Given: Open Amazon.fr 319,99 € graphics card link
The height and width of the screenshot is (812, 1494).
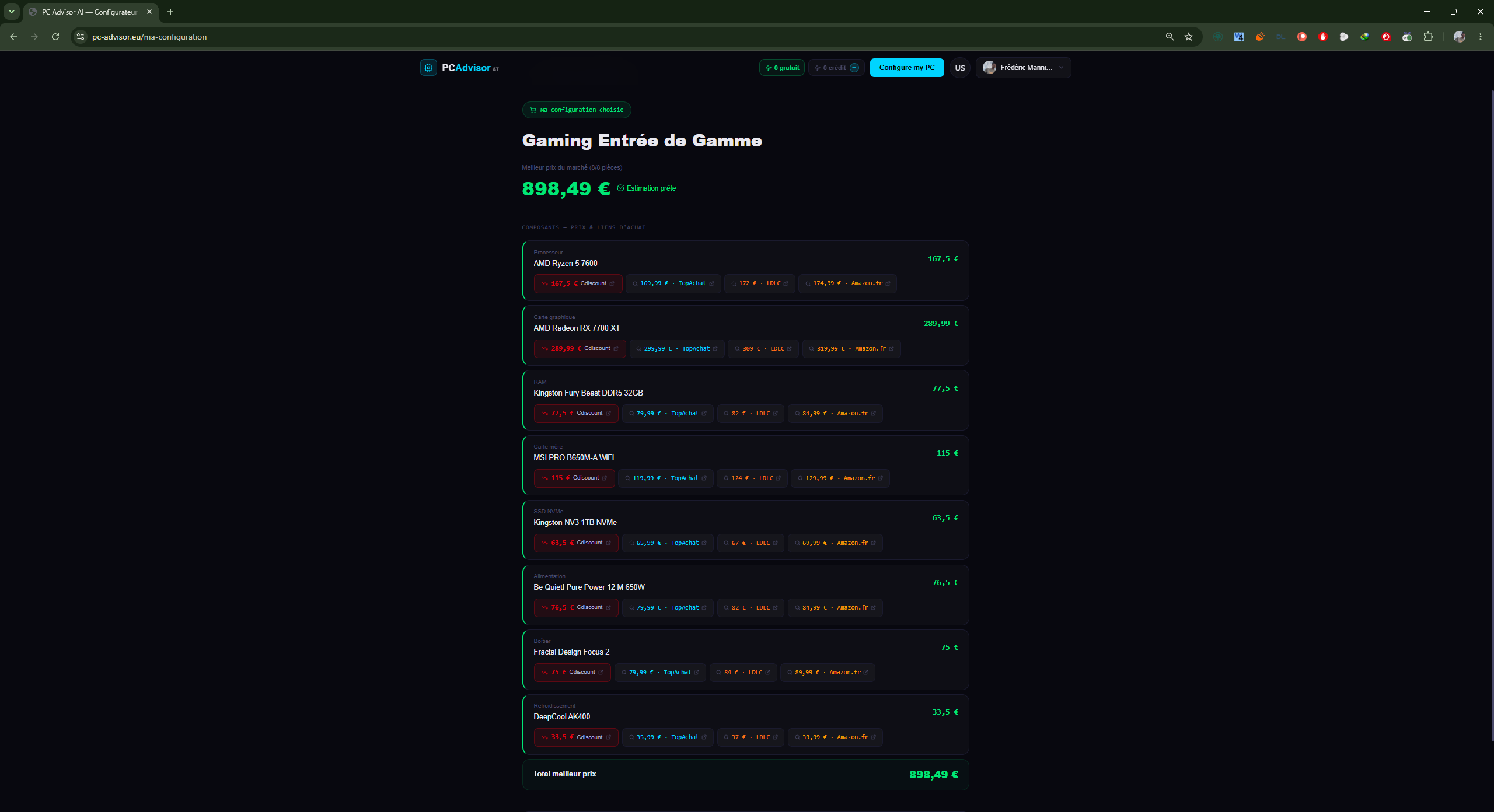Looking at the screenshot, I should pyautogui.click(x=851, y=349).
